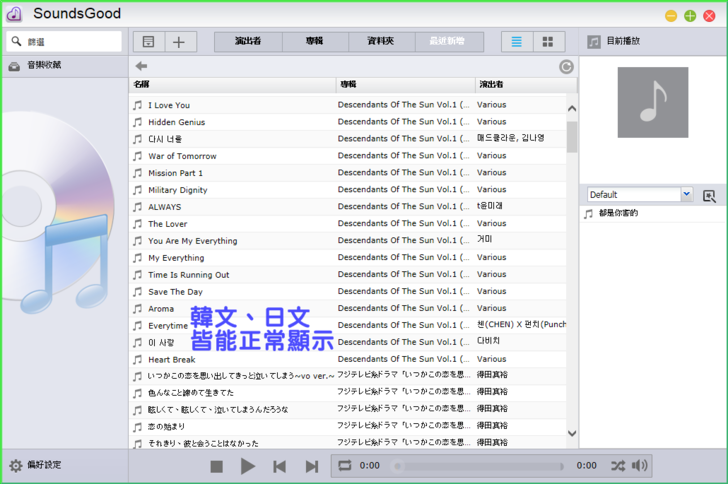This screenshot has width=728, height=484.
Task: Open the Default playlist dropdown
Action: [x=686, y=194]
